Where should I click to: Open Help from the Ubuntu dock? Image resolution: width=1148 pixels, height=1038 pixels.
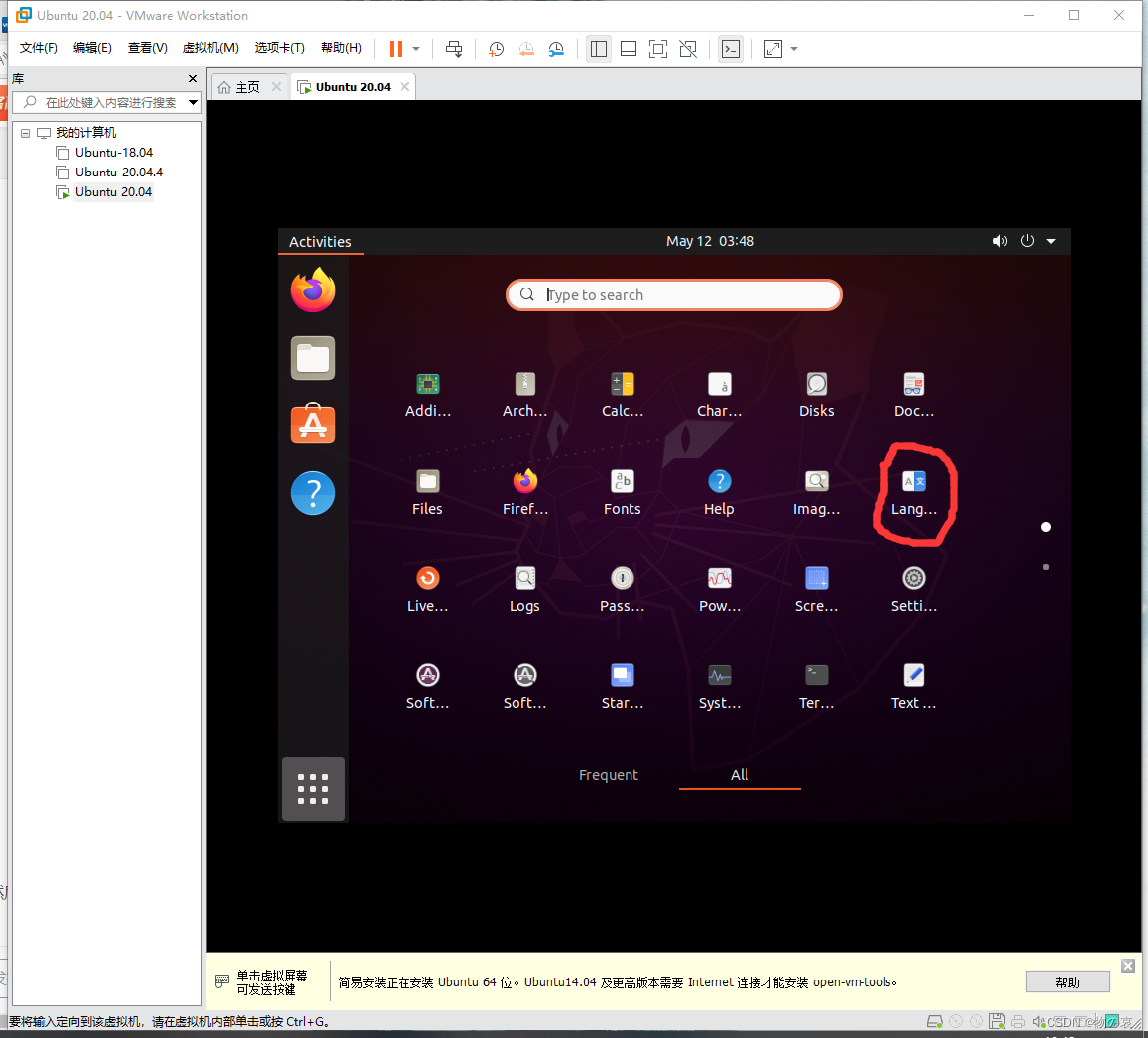tap(313, 493)
